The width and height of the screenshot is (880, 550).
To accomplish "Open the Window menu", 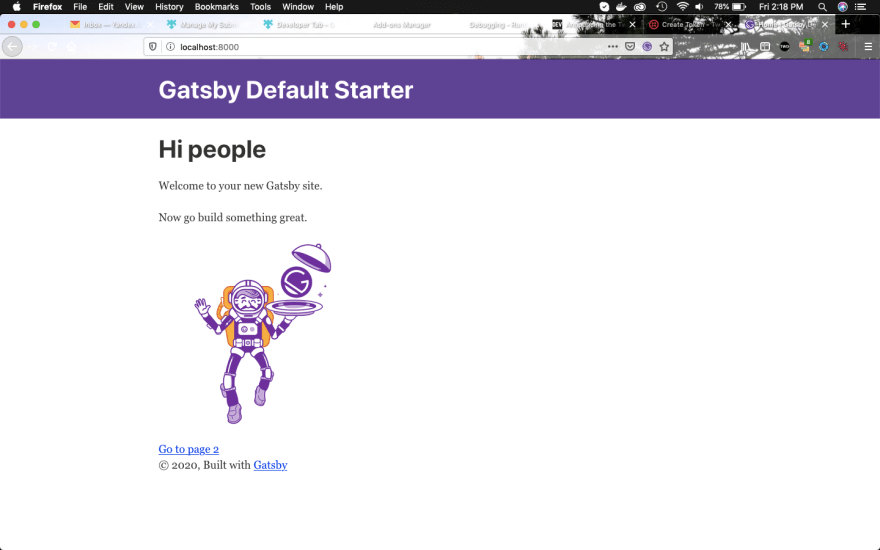I will click(x=298, y=7).
